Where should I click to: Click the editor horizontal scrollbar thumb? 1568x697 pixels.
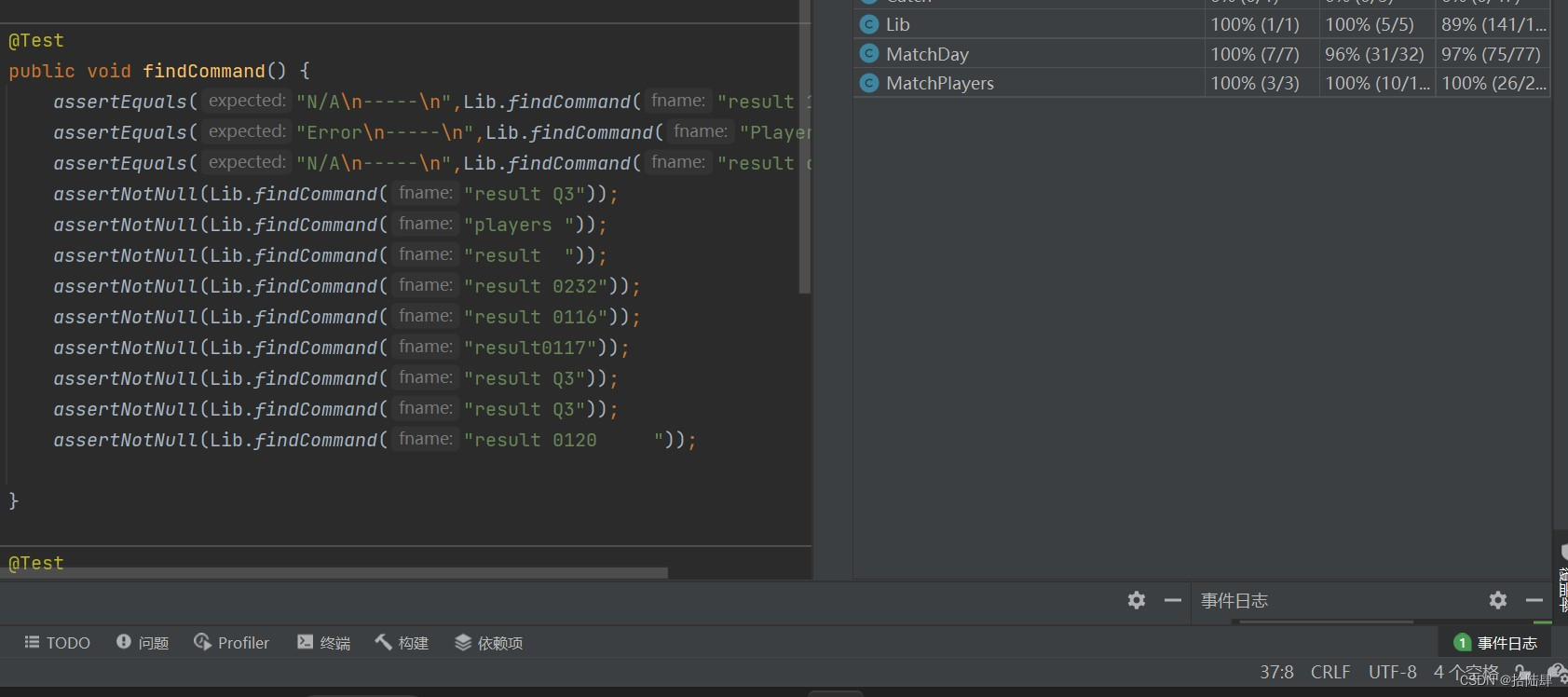(334, 572)
